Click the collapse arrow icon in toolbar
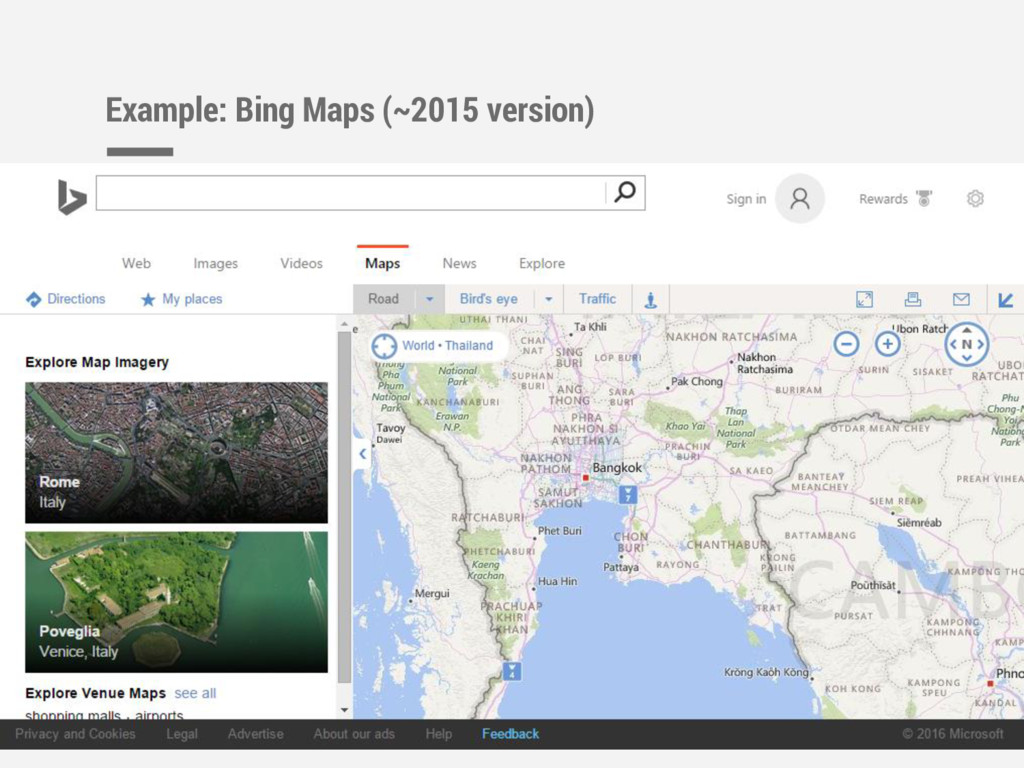The image size is (1024, 768). tap(1006, 300)
